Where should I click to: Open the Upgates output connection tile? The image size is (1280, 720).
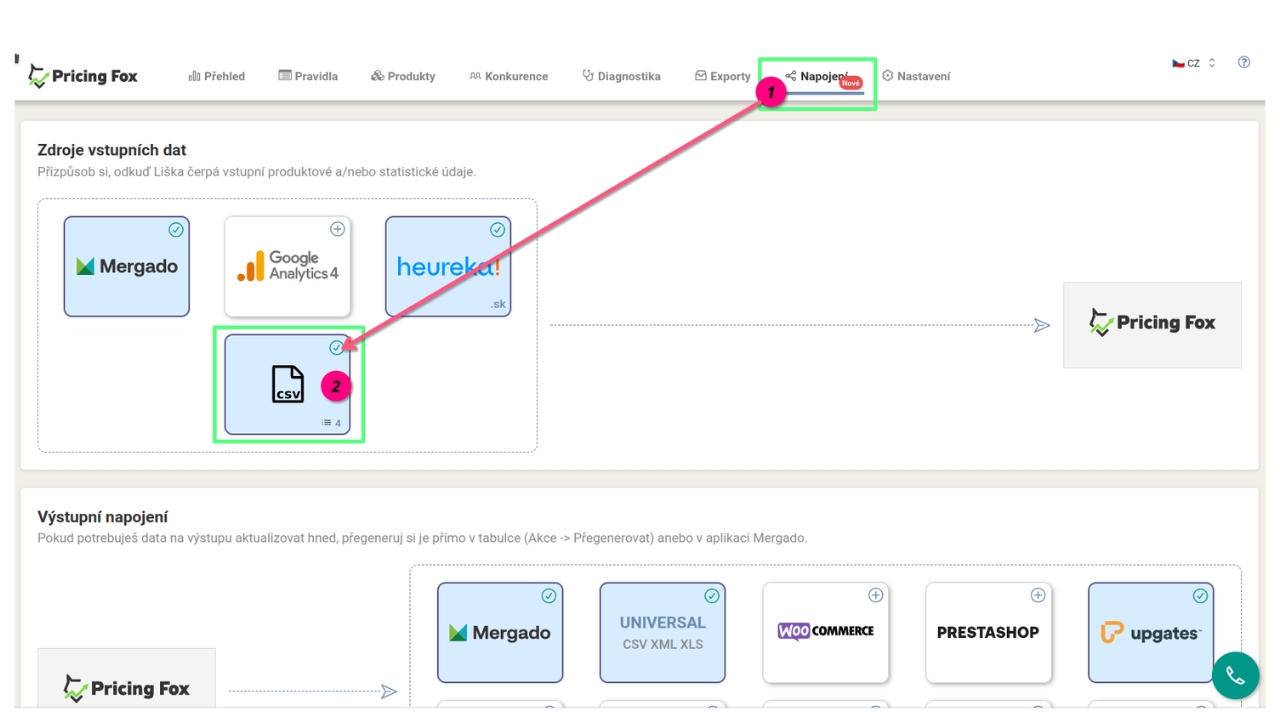tap(1150, 632)
